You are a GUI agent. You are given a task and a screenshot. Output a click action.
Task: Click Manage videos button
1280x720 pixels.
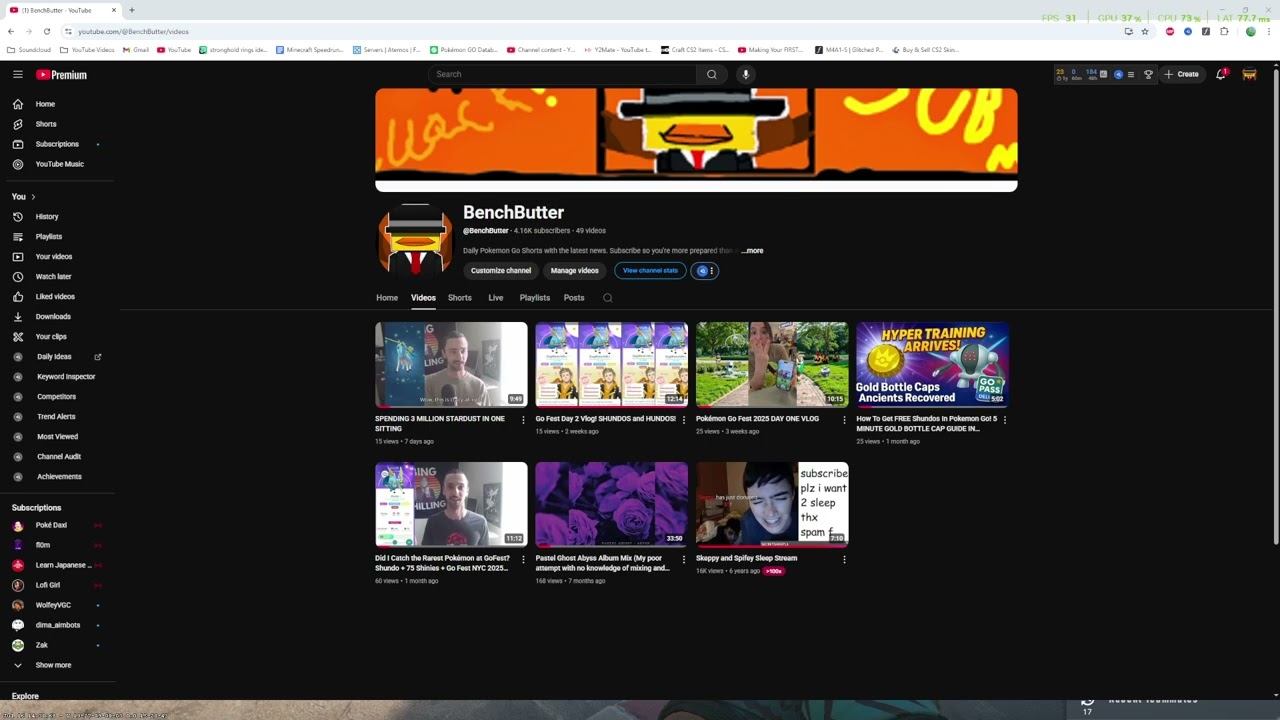coord(575,271)
